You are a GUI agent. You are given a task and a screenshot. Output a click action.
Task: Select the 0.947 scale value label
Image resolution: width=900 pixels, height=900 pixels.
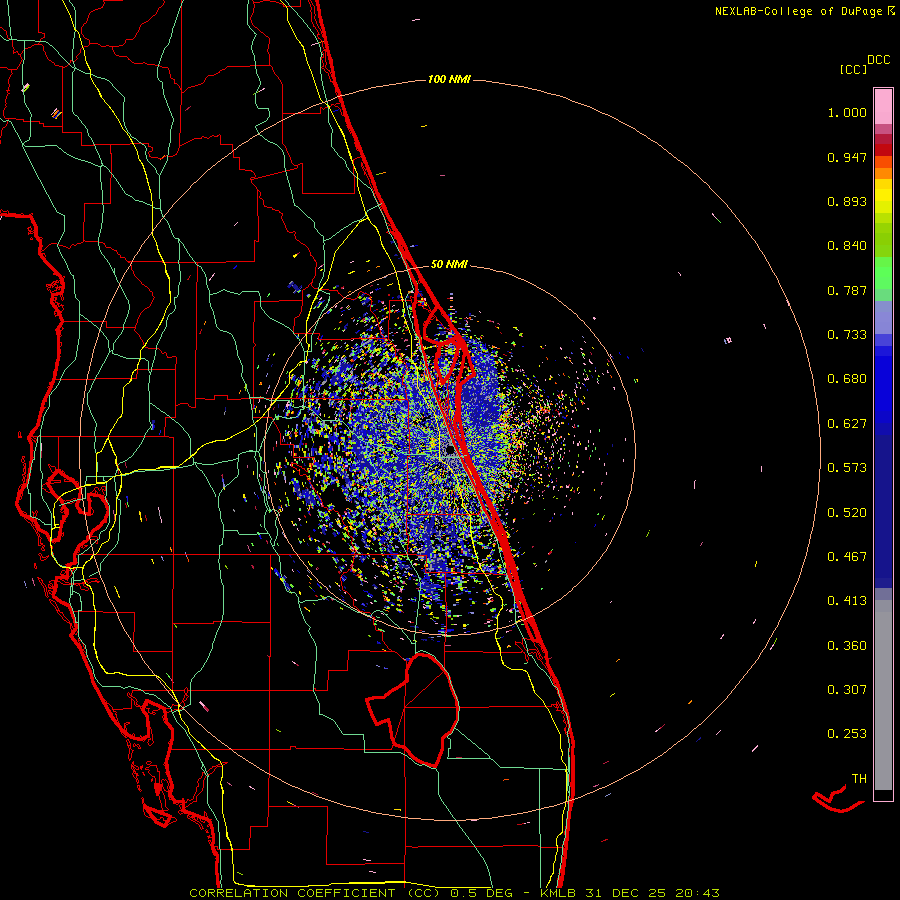pos(847,157)
